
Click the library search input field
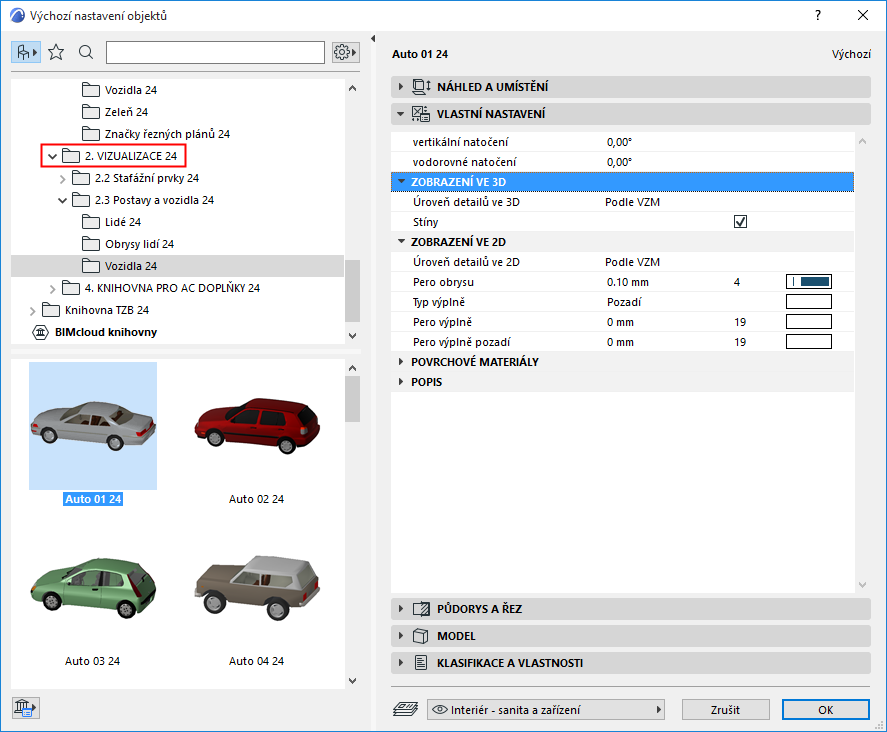[215, 52]
